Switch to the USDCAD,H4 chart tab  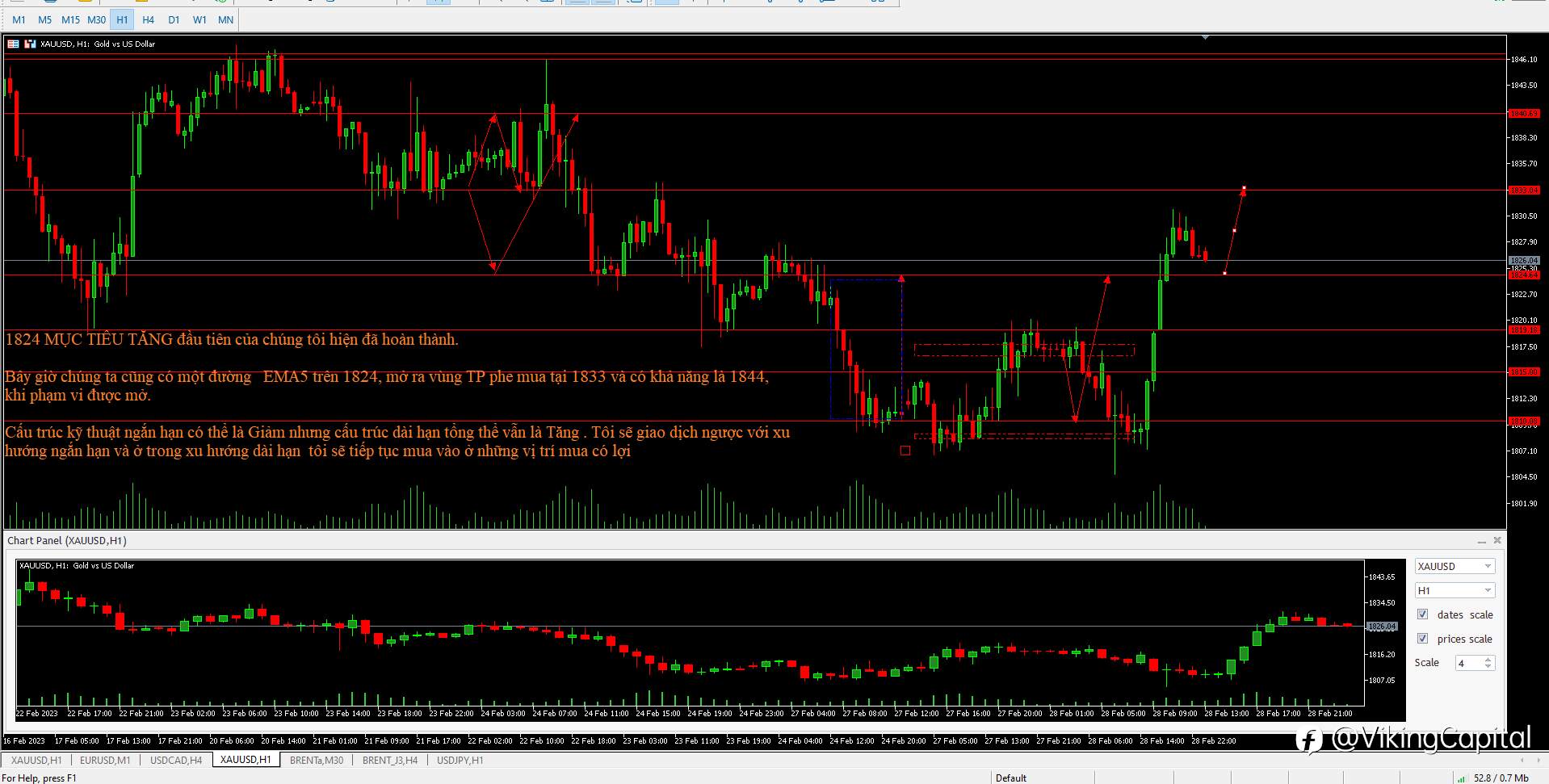(x=176, y=760)
